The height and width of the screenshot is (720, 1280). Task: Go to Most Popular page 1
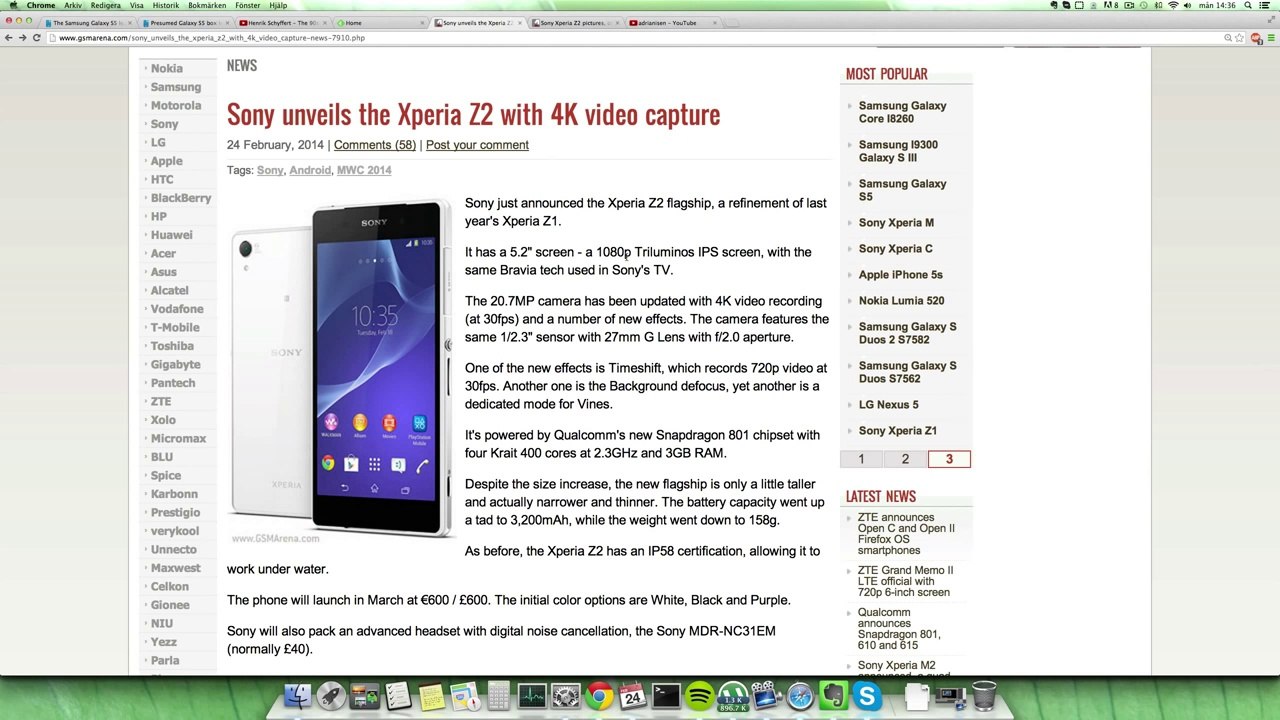tap(861, 459)
